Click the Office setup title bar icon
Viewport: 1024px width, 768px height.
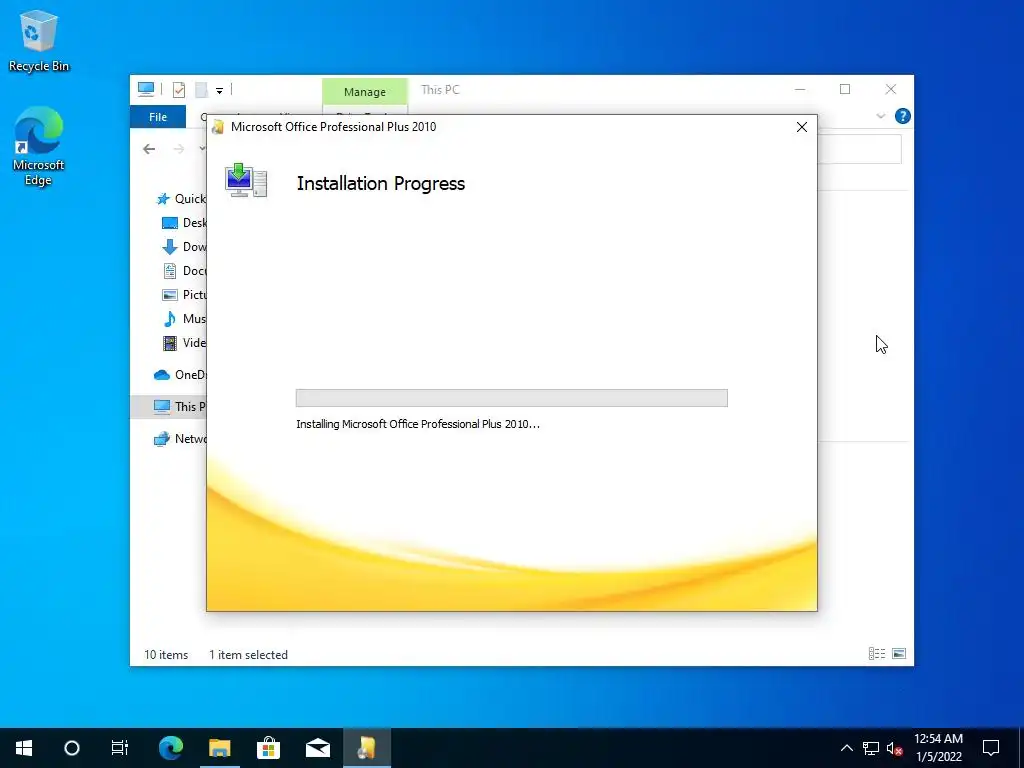(218, 127)
